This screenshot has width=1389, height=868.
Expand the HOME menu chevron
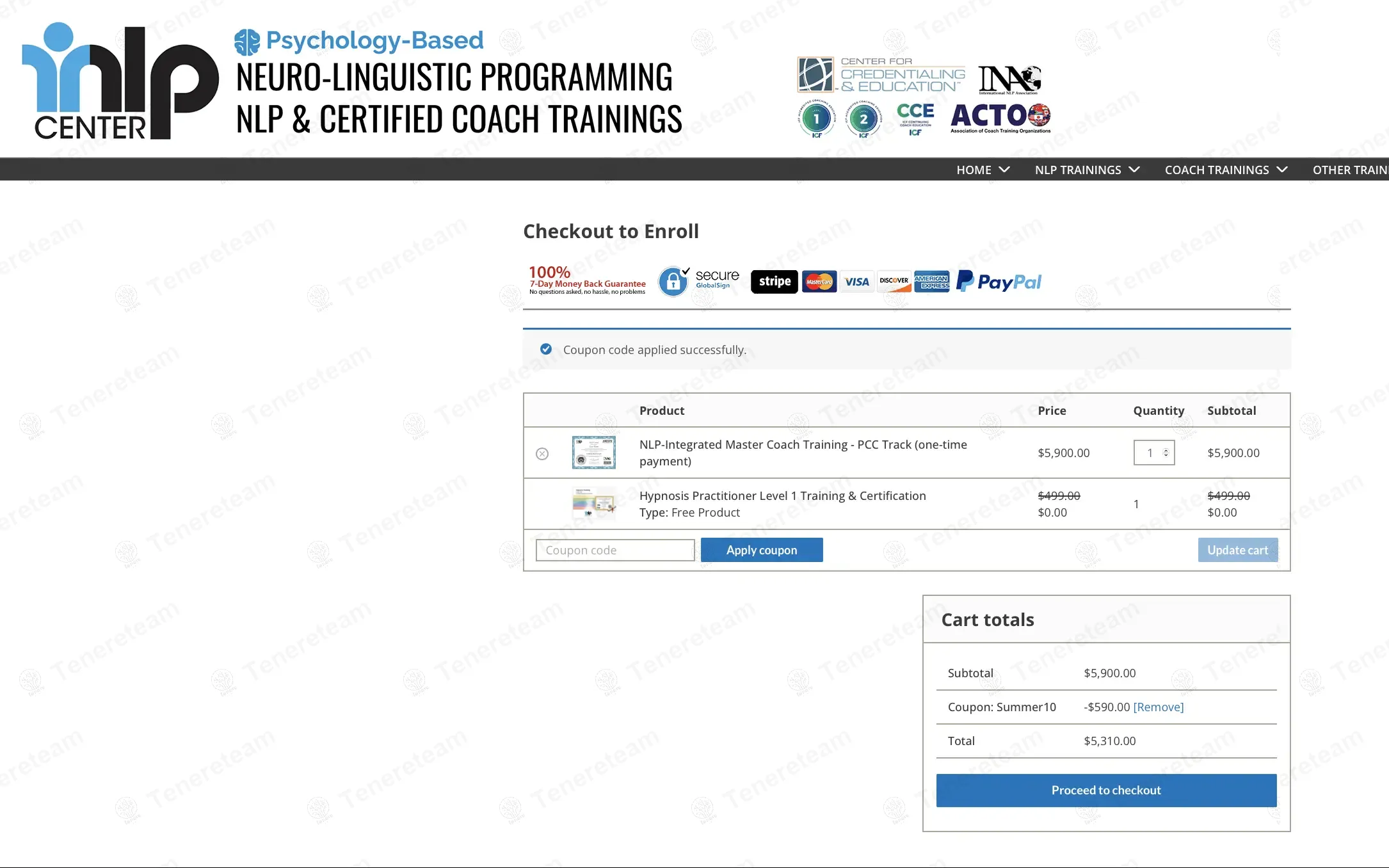(x=1004, y=170)
